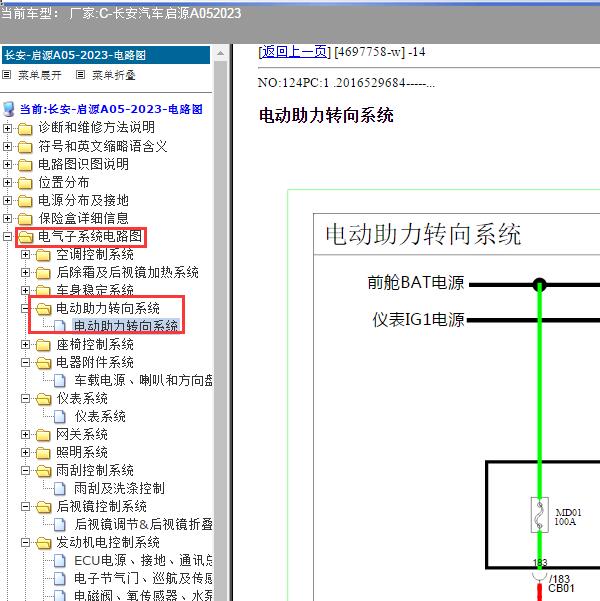Expand the 位置分布 node
Viewport: 600px width, 601px height.
7,182
